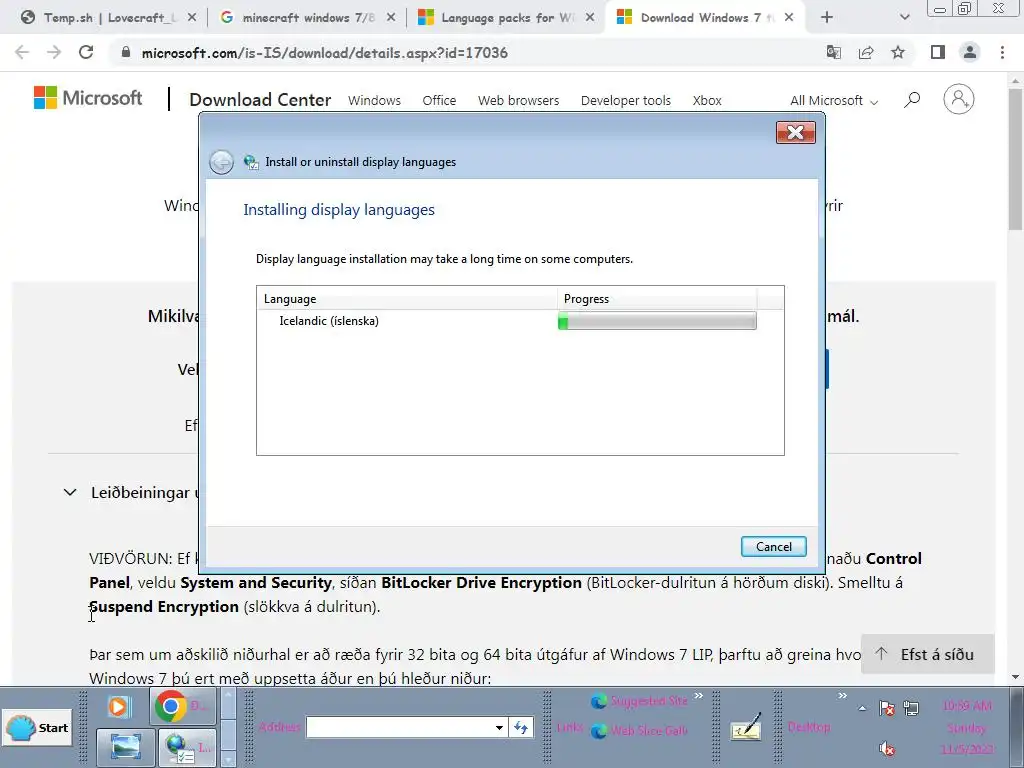1024x768 pixels.
Task: Expand the All Microsoft dropdown
Action: (834, 101)
